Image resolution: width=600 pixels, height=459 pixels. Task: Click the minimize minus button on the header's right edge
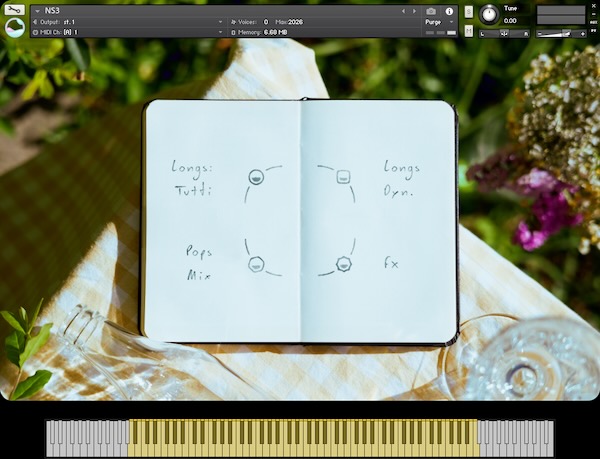click(594, 14)
